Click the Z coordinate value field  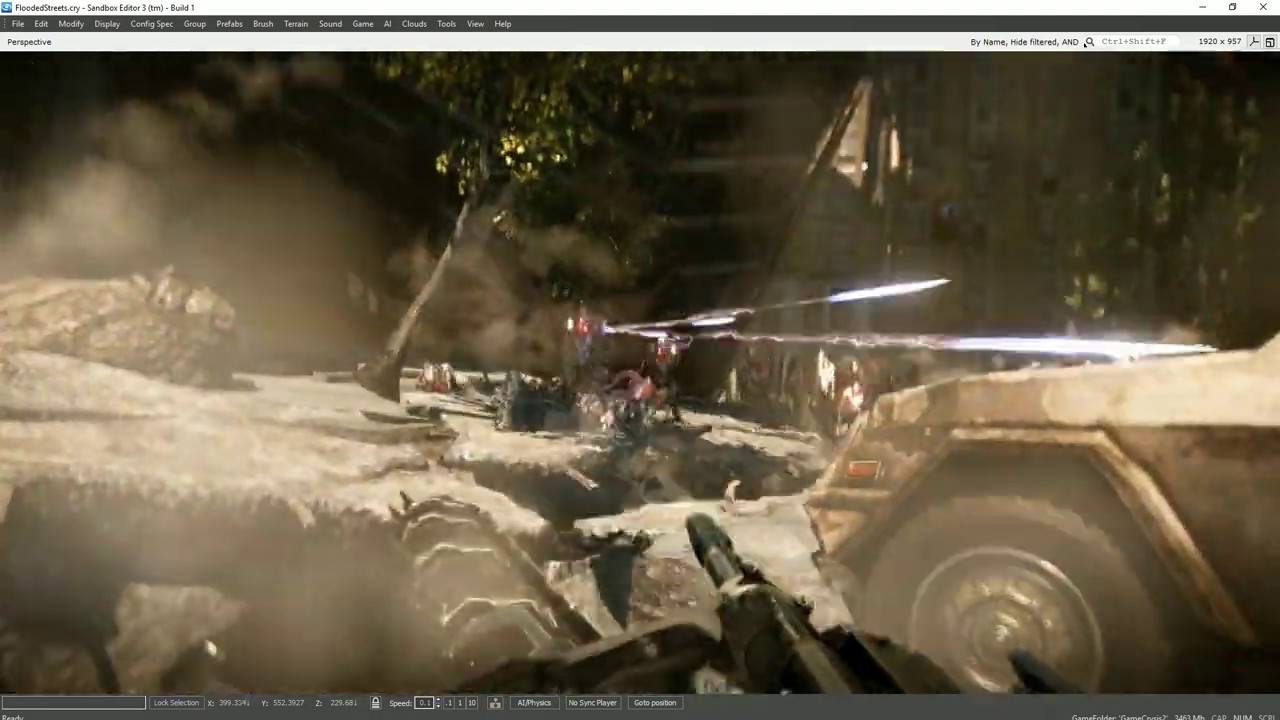click(343, 703)
